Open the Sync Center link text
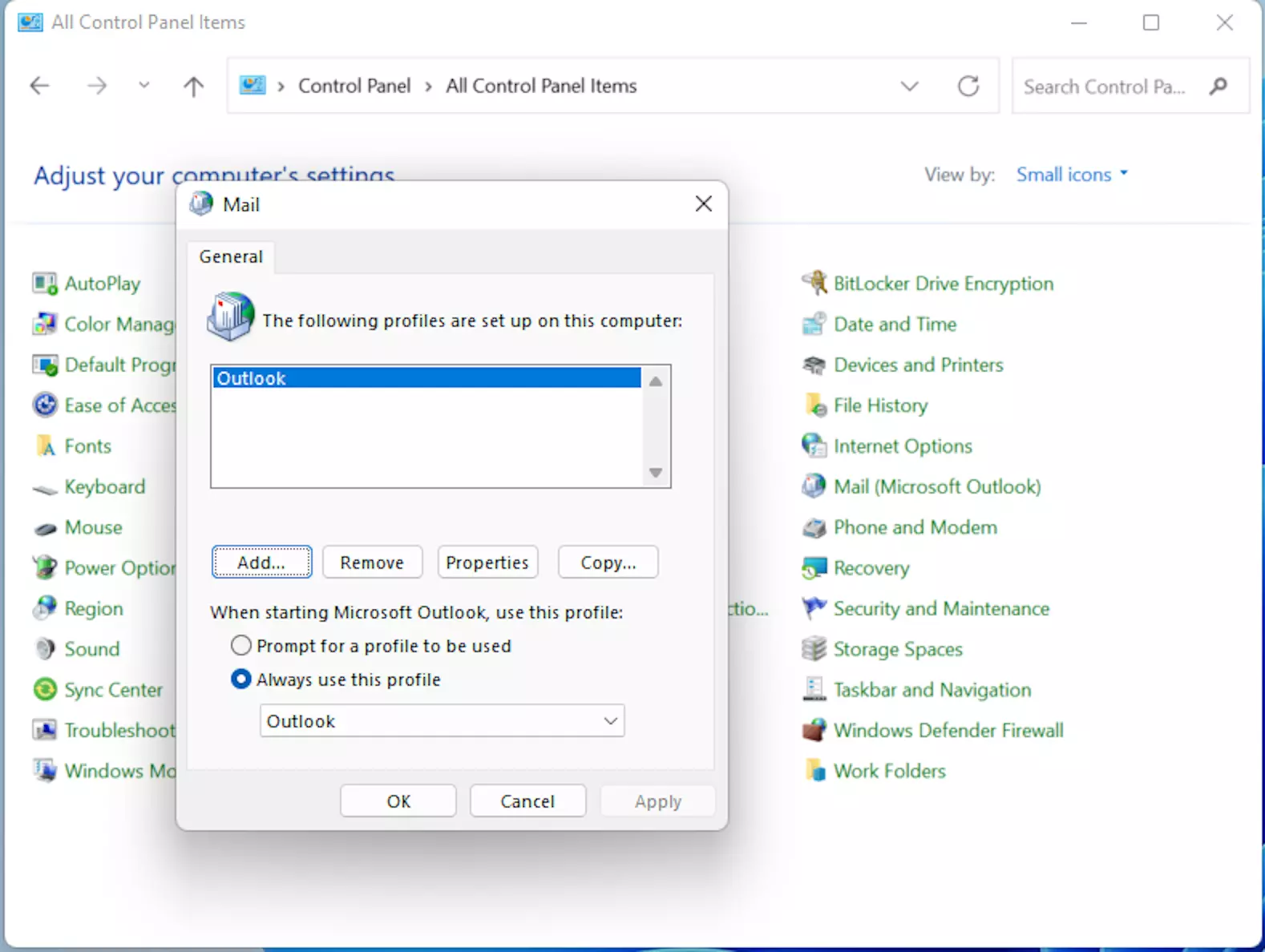 (113, 690)
